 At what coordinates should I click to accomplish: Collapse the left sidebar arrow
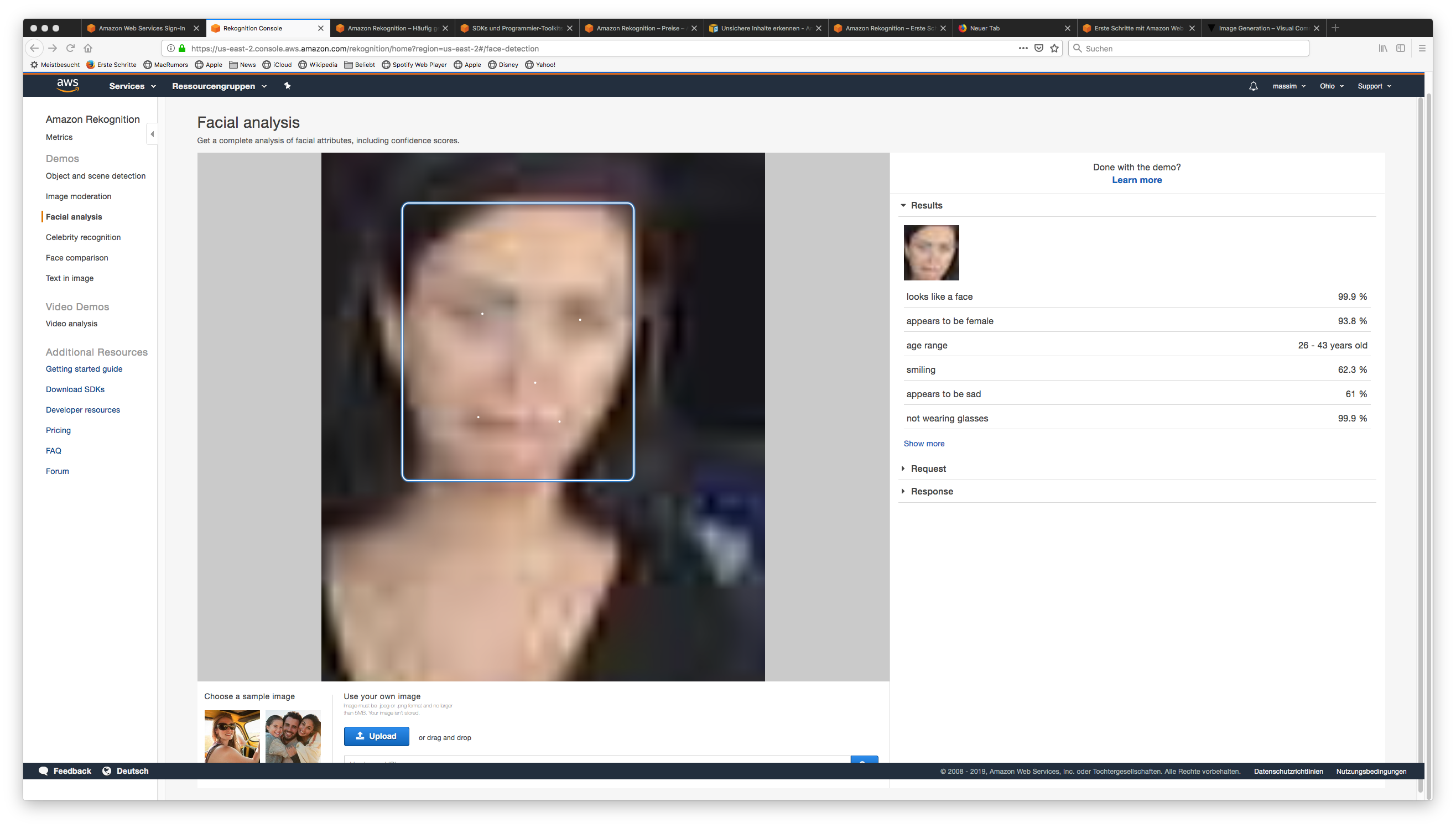pos(152,134)
